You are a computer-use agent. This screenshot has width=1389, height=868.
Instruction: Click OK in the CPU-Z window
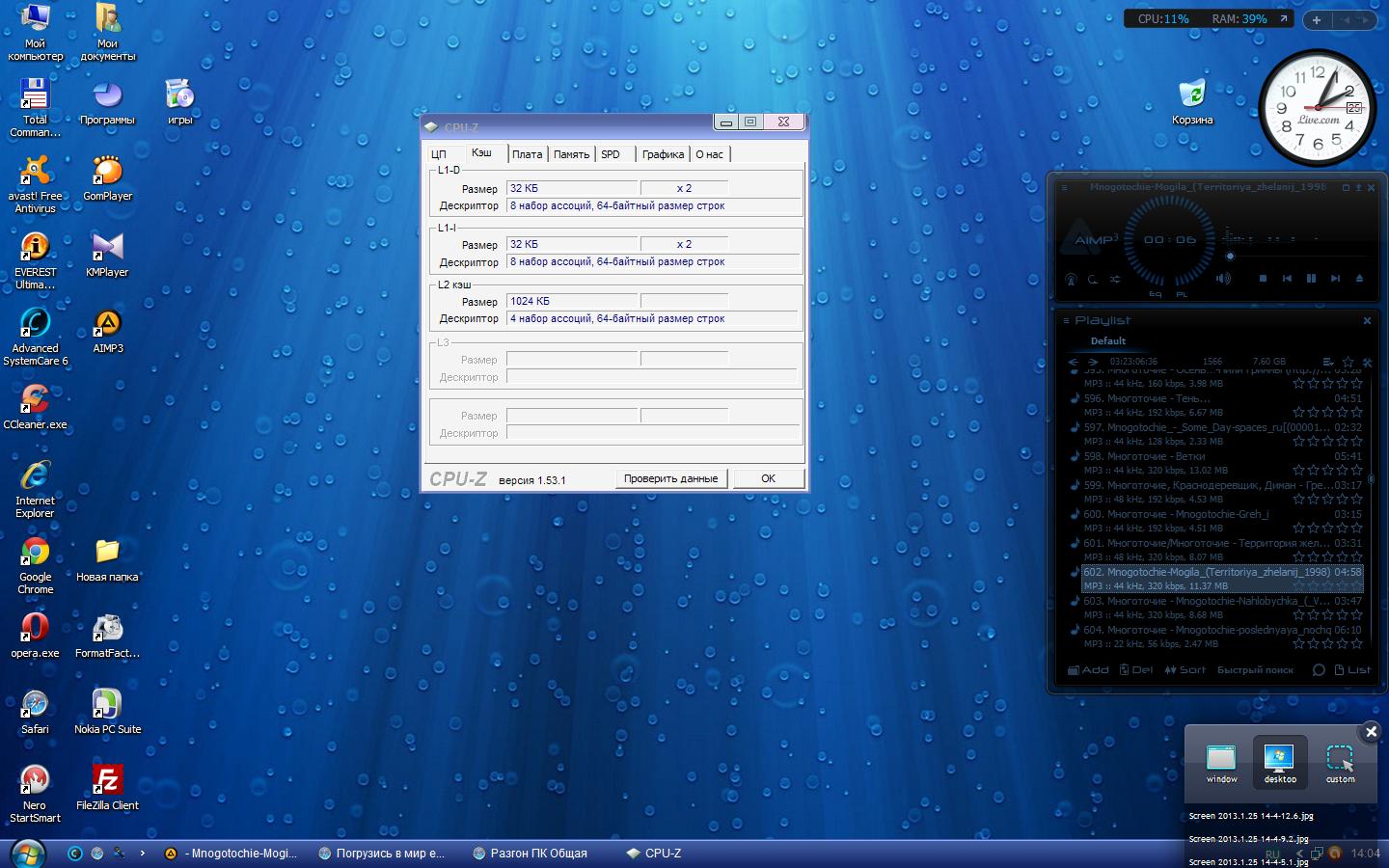click(768, 478)
